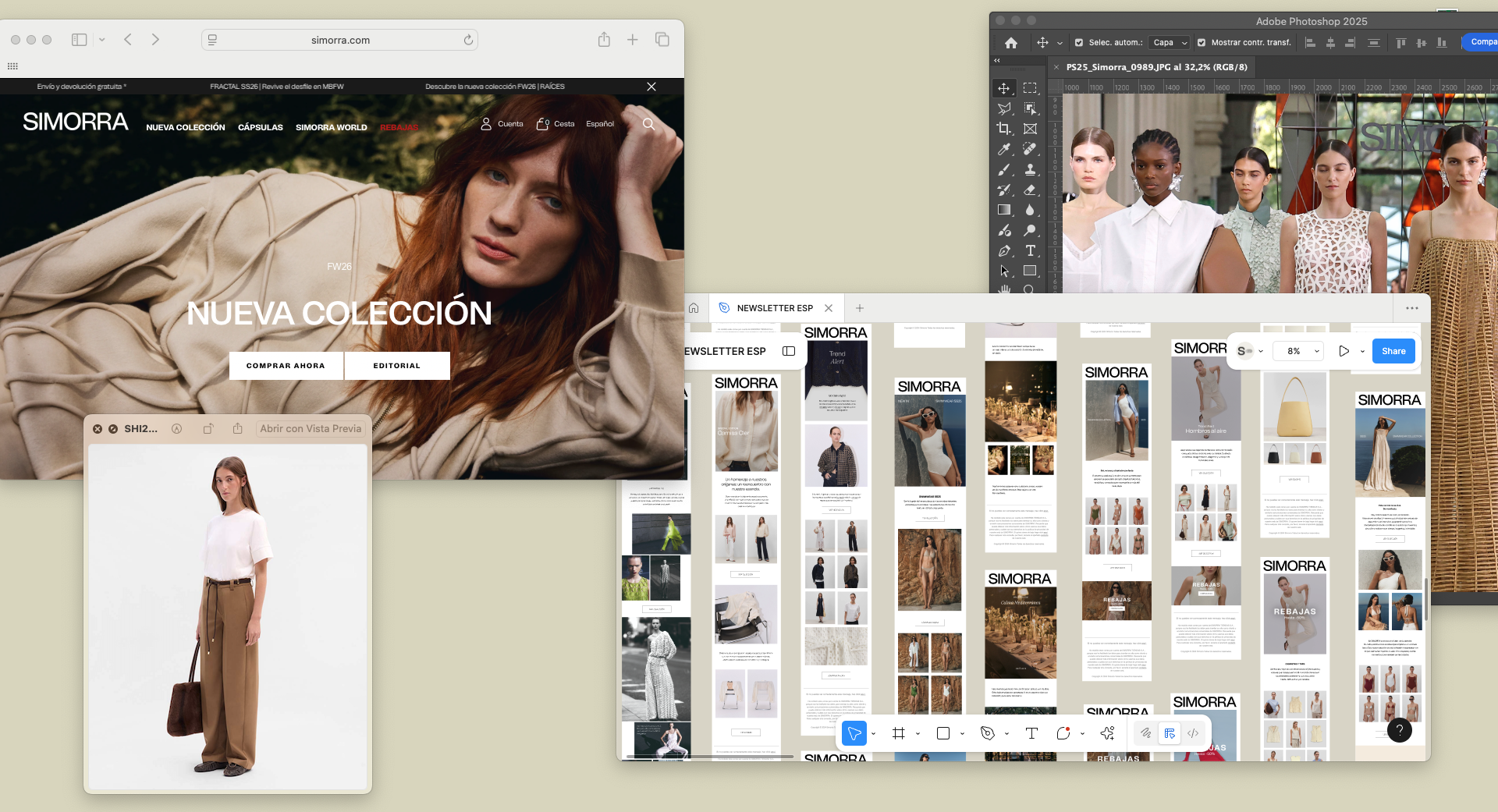The height and width of the screenshot is (812, 1498).
Task: Click the simorra.com address bar
Action: pyautogui.click(x=340, y=40)
